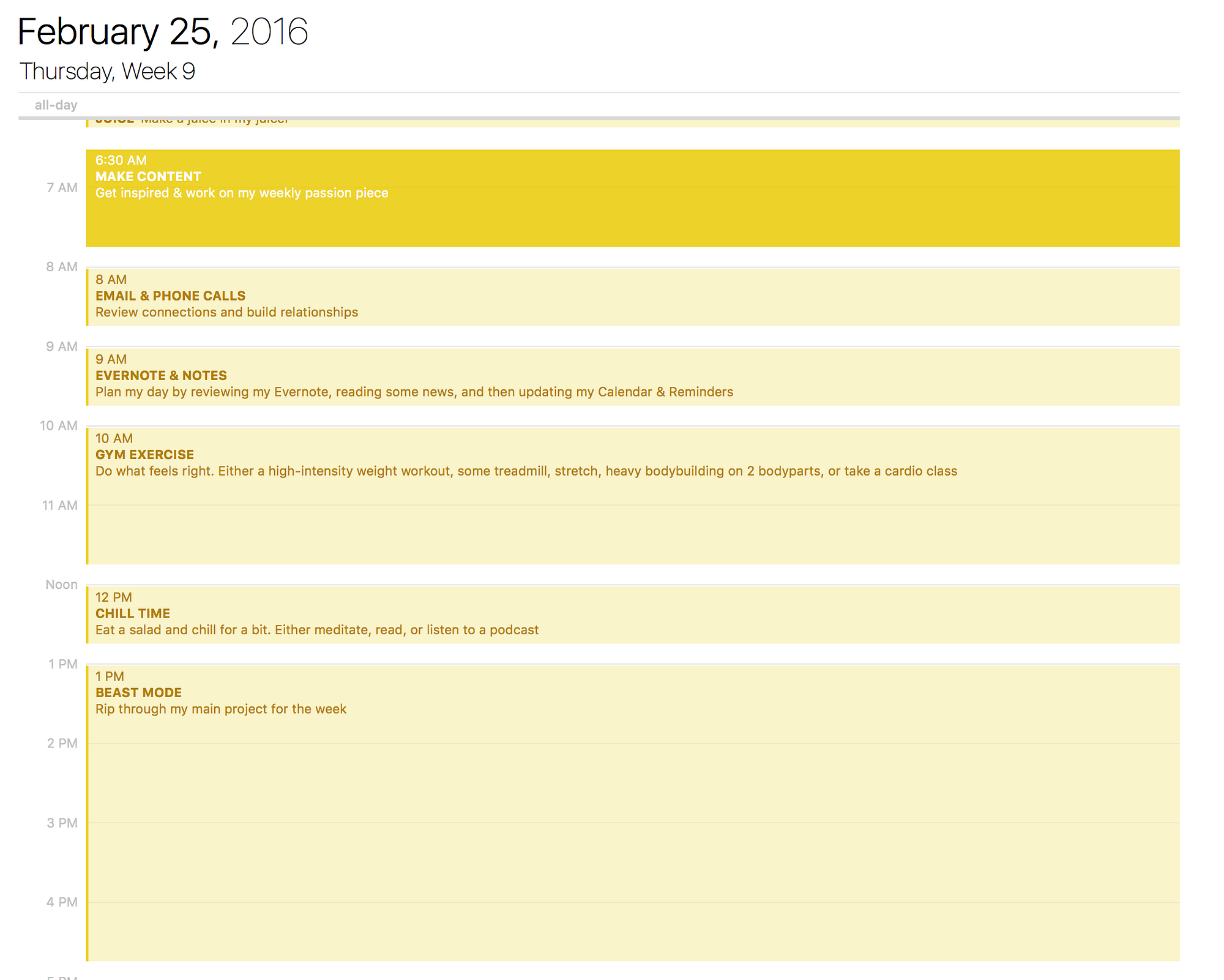Click the 2 PM time label
Viewport: 1224px width, 980px height.
(62, 744)
